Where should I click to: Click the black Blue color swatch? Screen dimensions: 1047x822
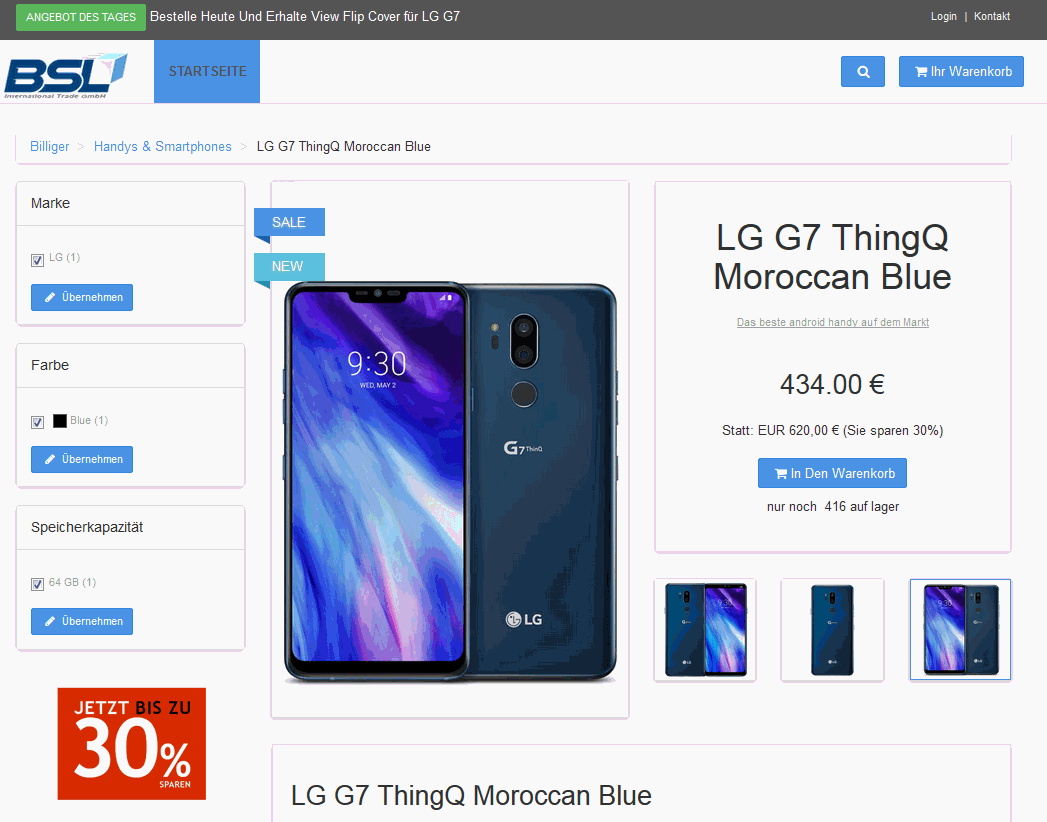[59, 421]
